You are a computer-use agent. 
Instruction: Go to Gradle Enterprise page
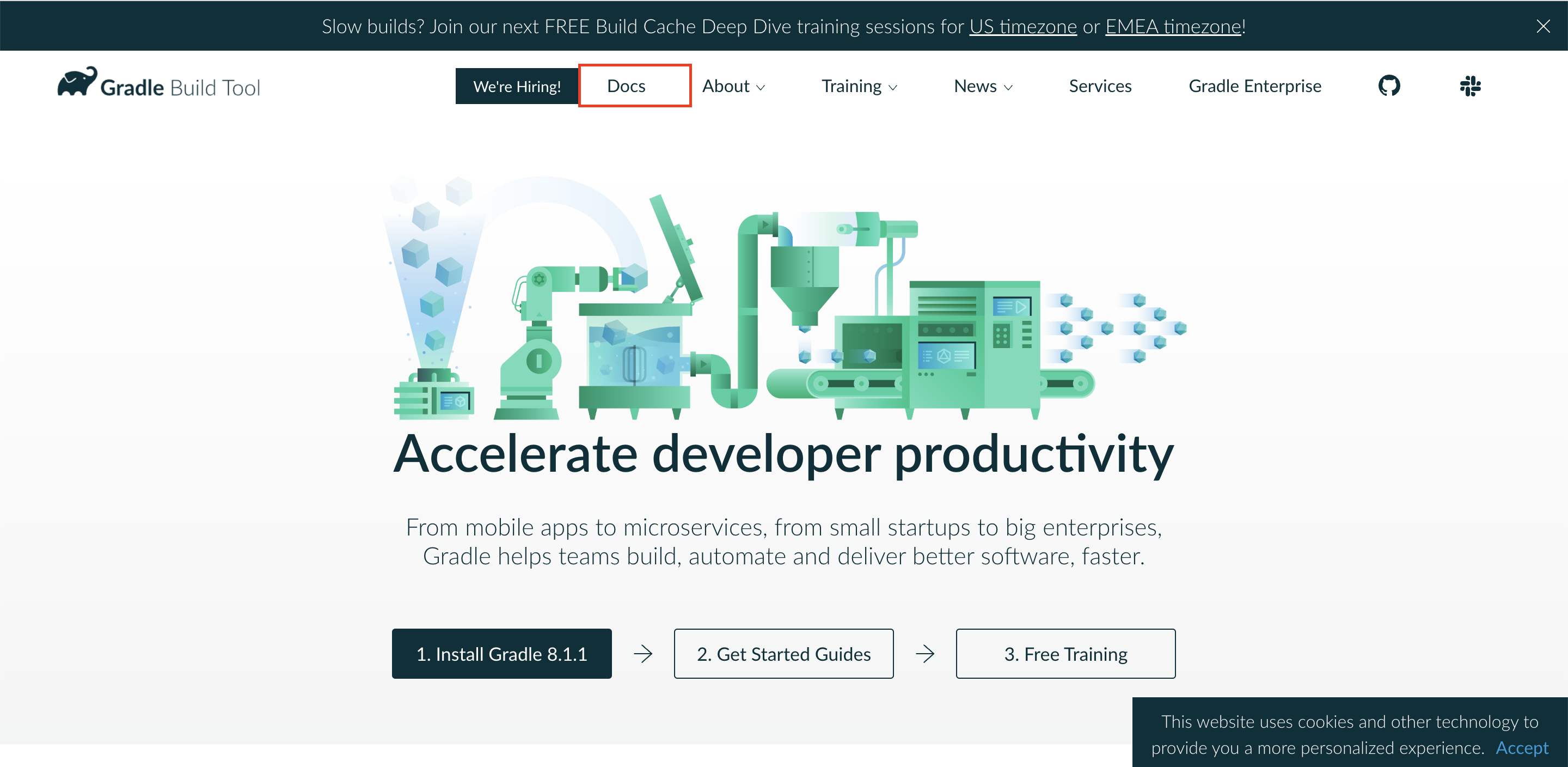(1254, 87)
